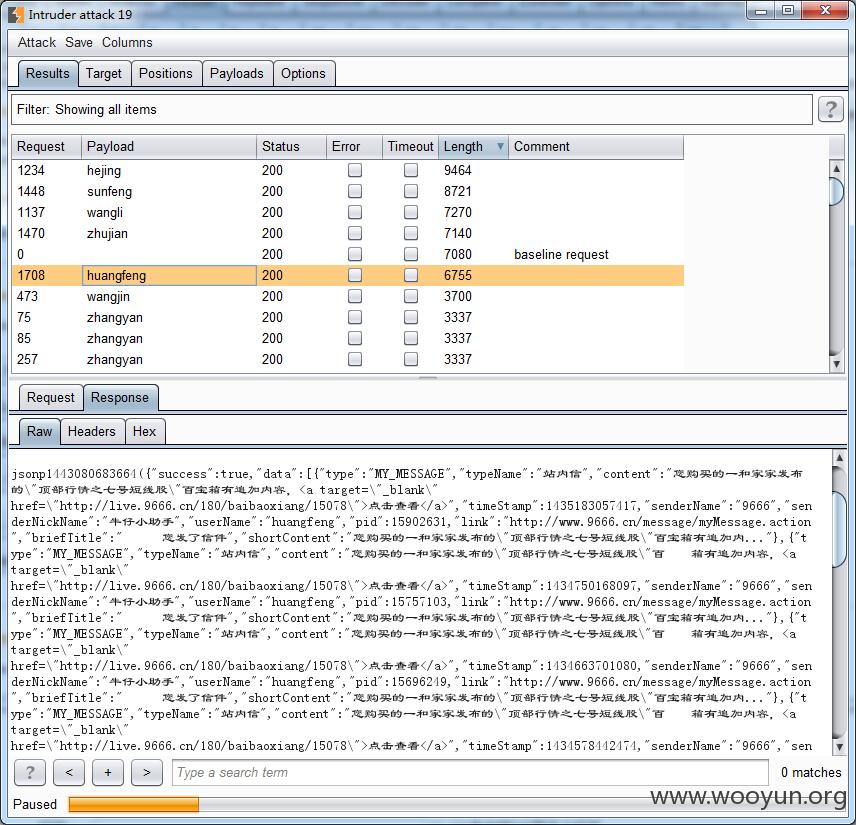Viewport: 856px width, 825px height.
Task: Select the huangfeng payload cell
Action: click(x=169, y=275)
